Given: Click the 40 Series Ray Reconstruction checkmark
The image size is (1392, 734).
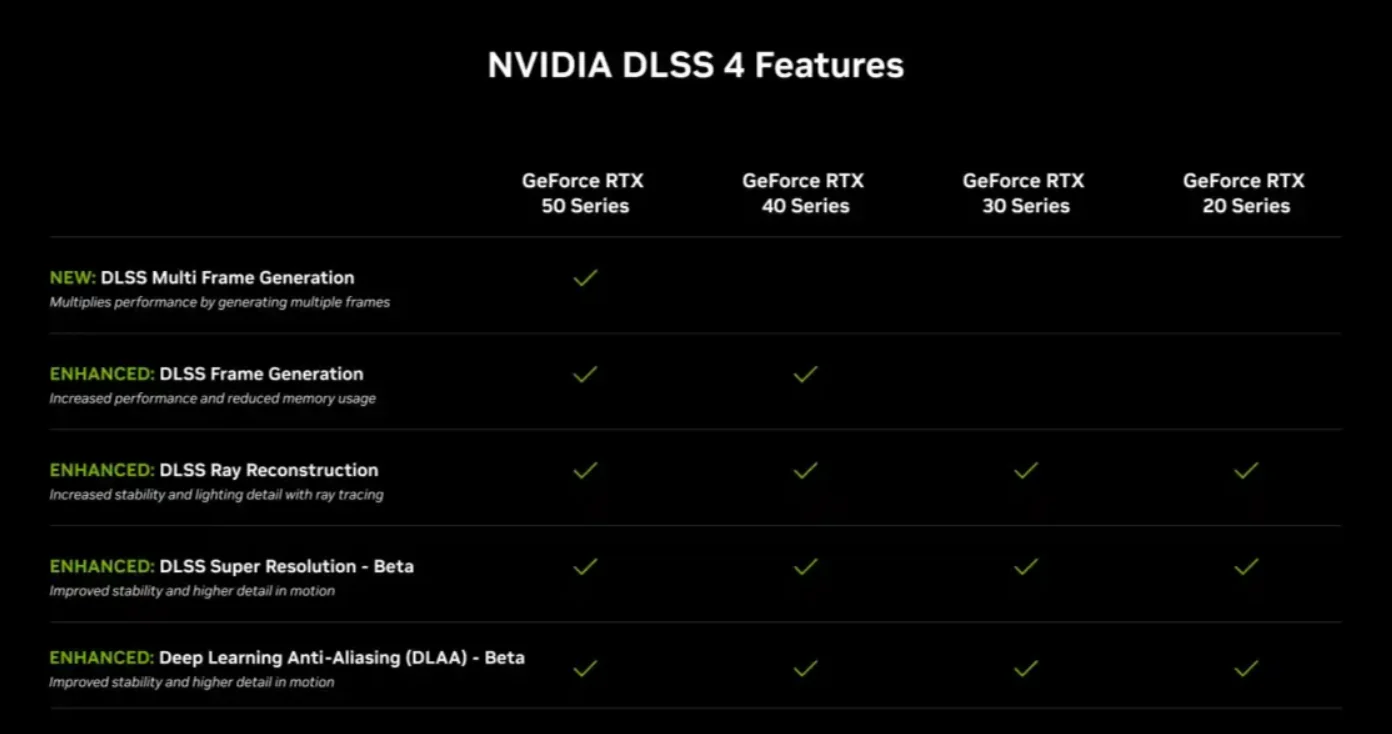Looking at the screenshot, I should pyautogui.click(x=805, y=470).
